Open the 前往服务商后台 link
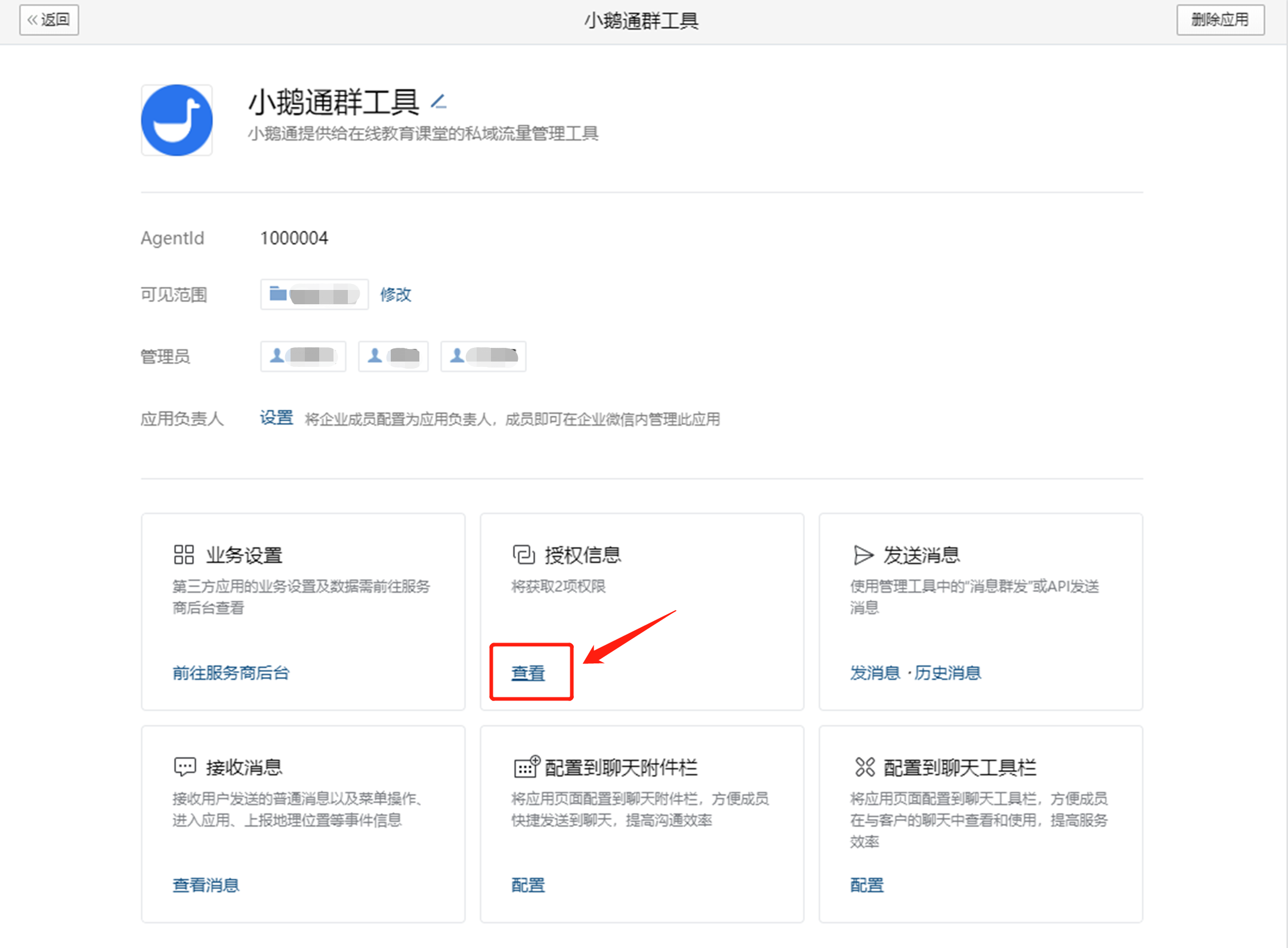1288x948 pixels. [x=231, y=673]
